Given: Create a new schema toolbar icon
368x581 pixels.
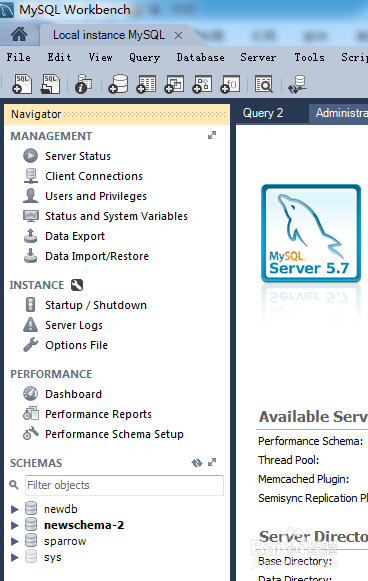Looking at the screenshot, I should pyautogui.click(x=118, y=83).
